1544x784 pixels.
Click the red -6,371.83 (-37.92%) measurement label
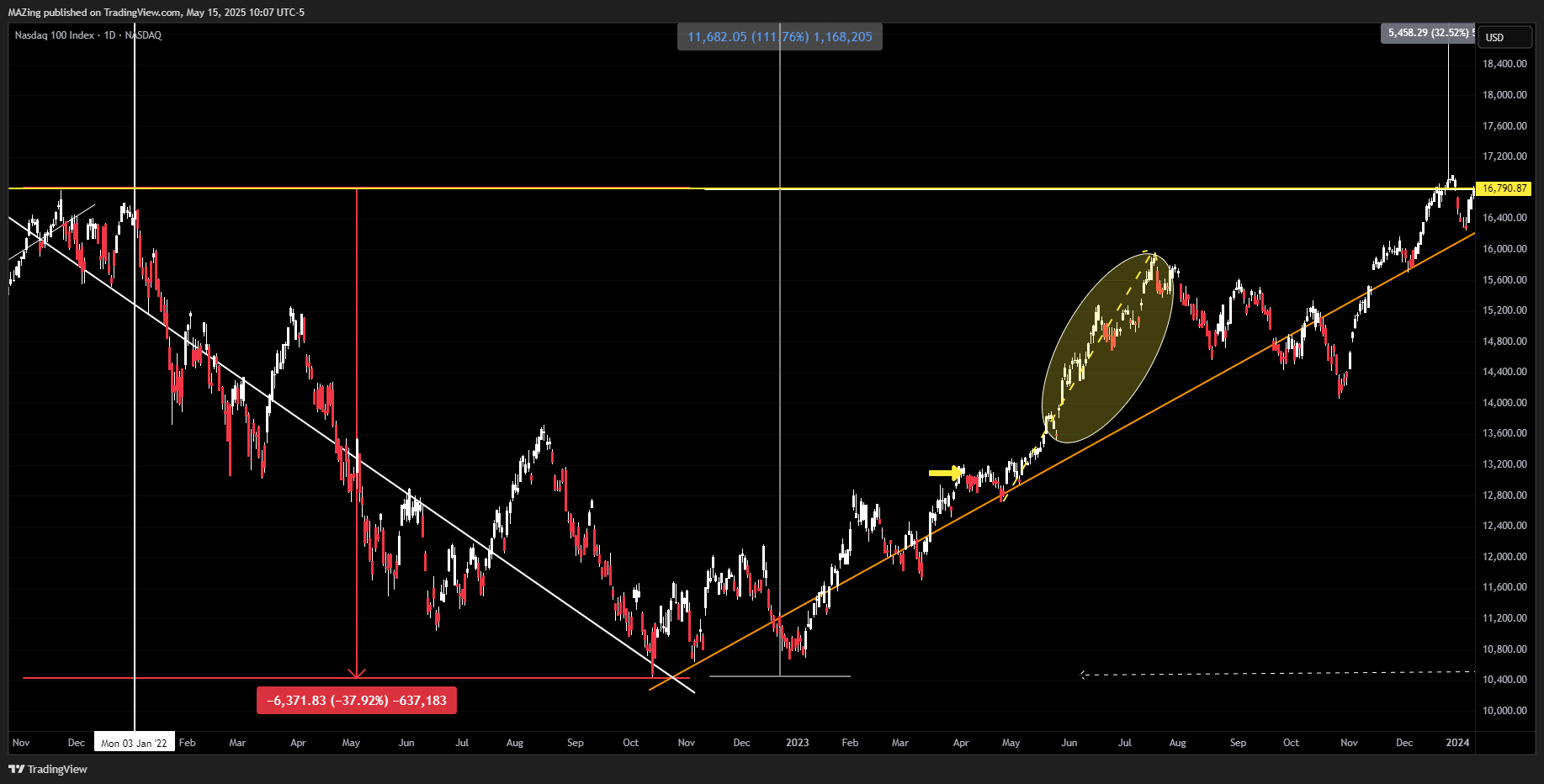coord(357,701)
